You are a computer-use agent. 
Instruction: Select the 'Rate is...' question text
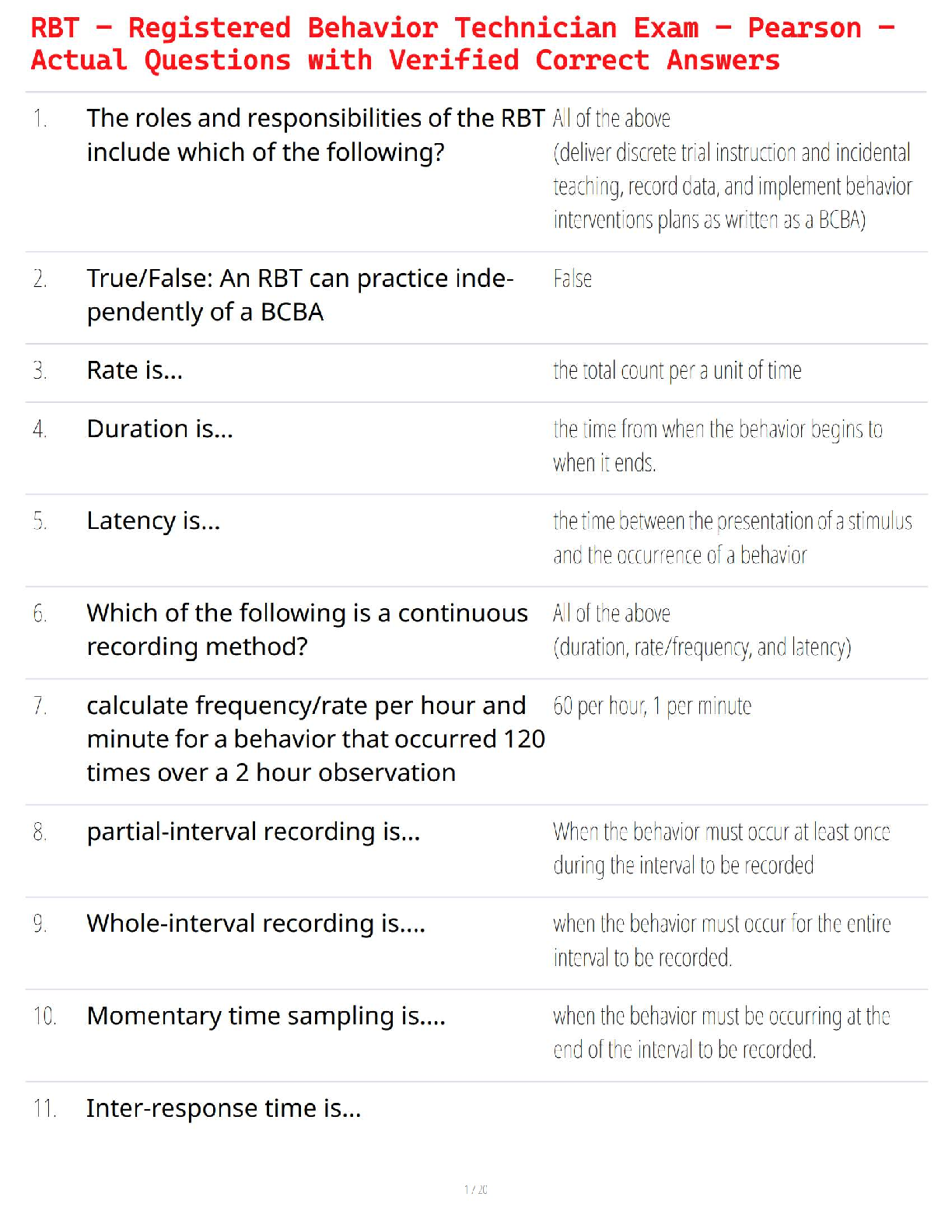click(135, 370)
